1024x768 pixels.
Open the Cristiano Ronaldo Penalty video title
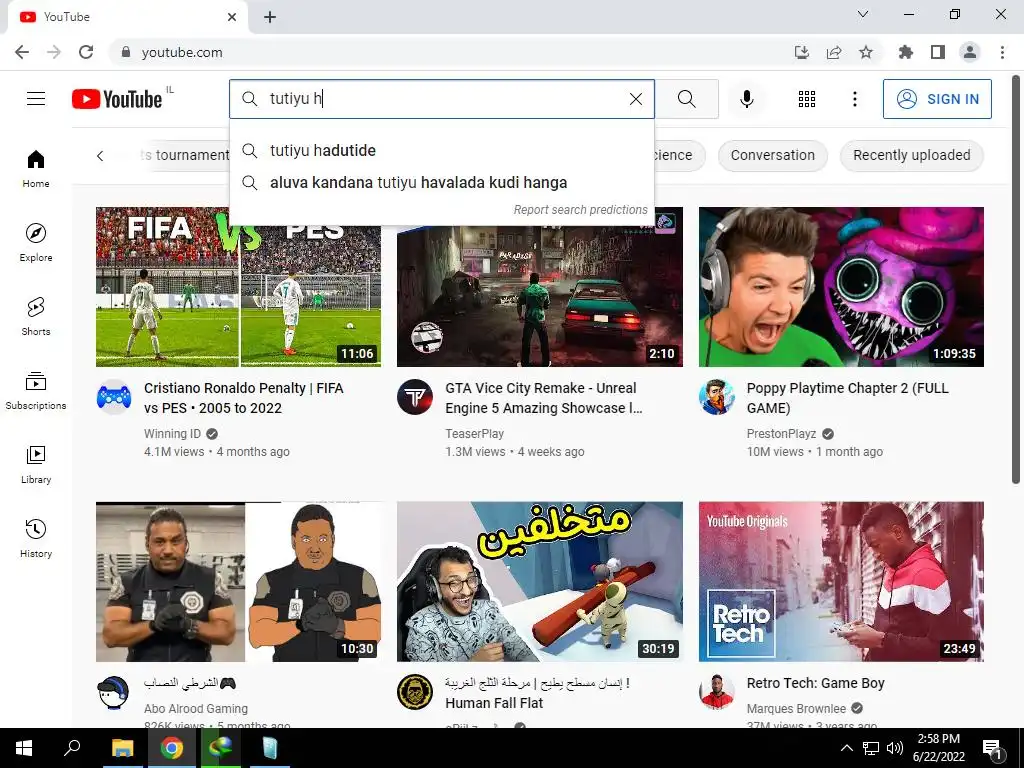point(244,398)
